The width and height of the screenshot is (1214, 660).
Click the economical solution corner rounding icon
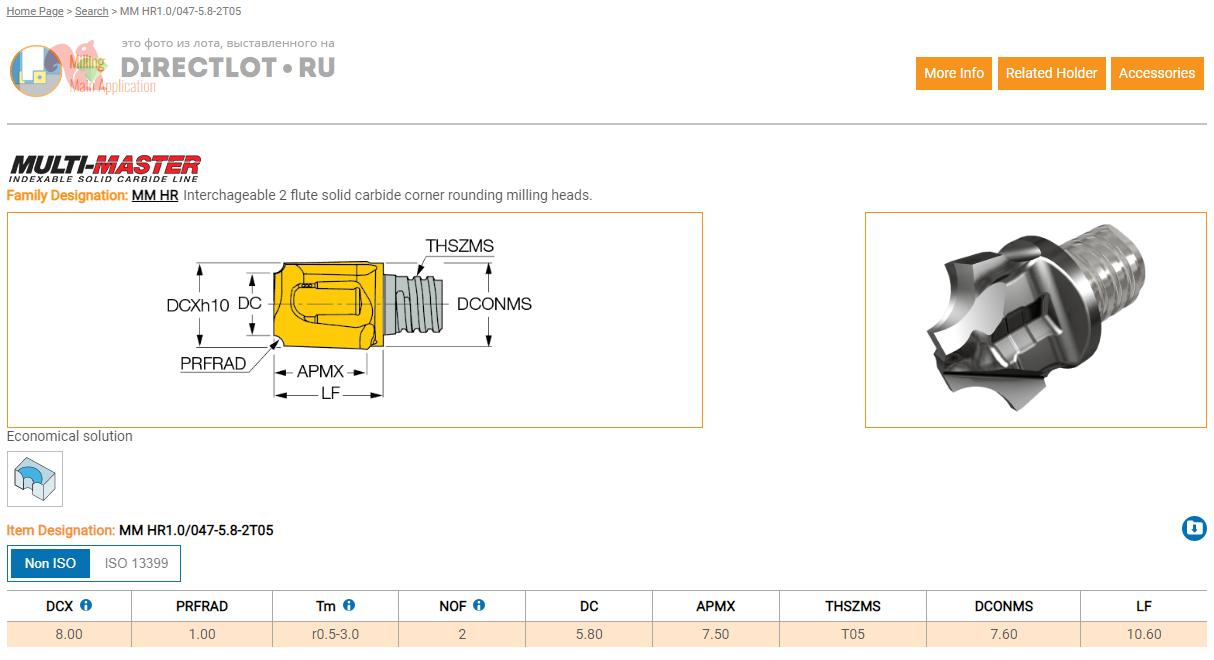[35, 479]
